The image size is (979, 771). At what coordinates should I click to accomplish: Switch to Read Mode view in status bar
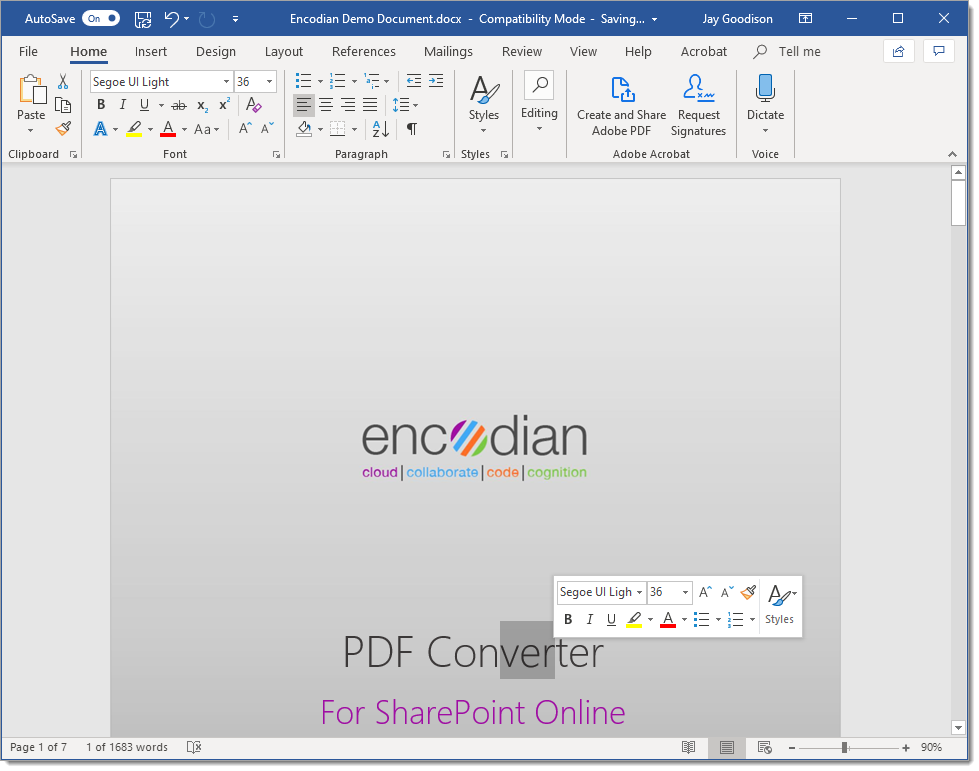(x=688, y=747)
